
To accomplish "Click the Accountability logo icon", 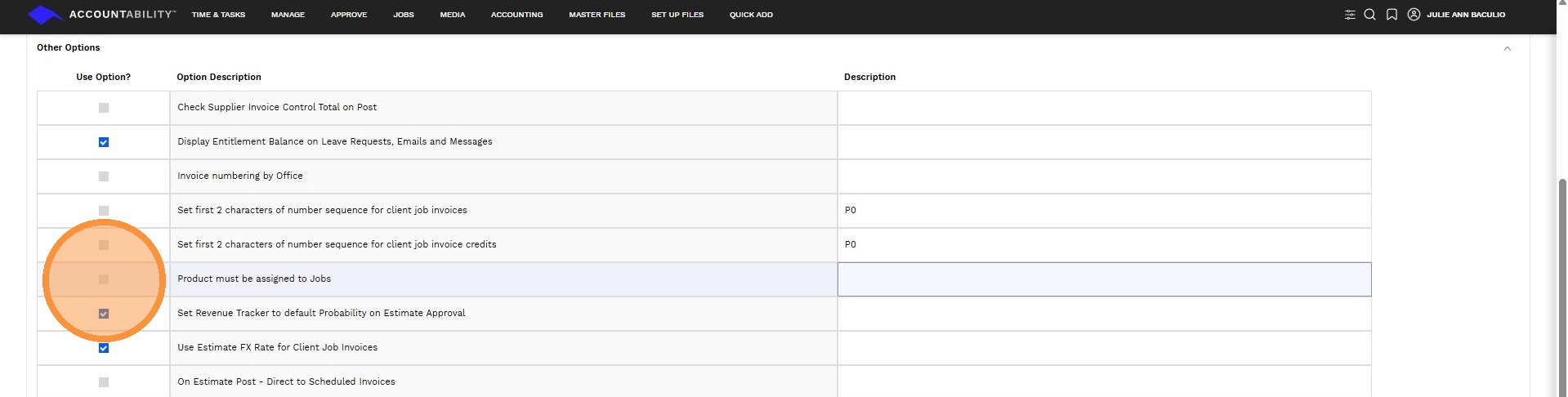I will coord(45,15).
